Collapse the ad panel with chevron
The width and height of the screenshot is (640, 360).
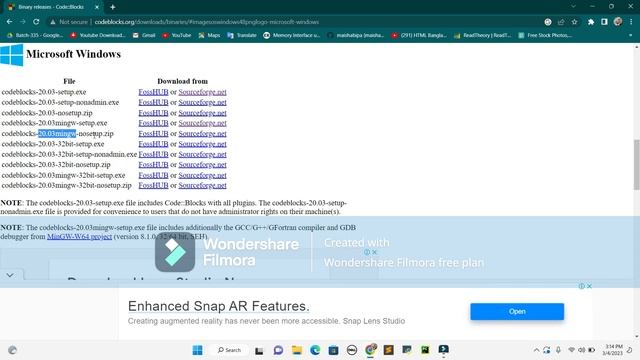pos(10,276)
